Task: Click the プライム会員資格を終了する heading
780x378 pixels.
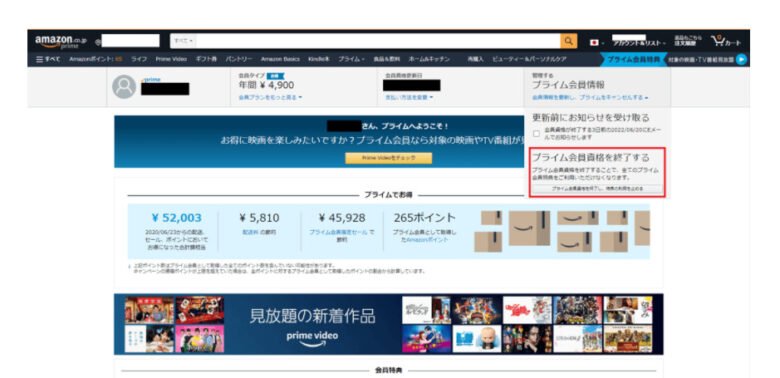Action: [590, 157]
